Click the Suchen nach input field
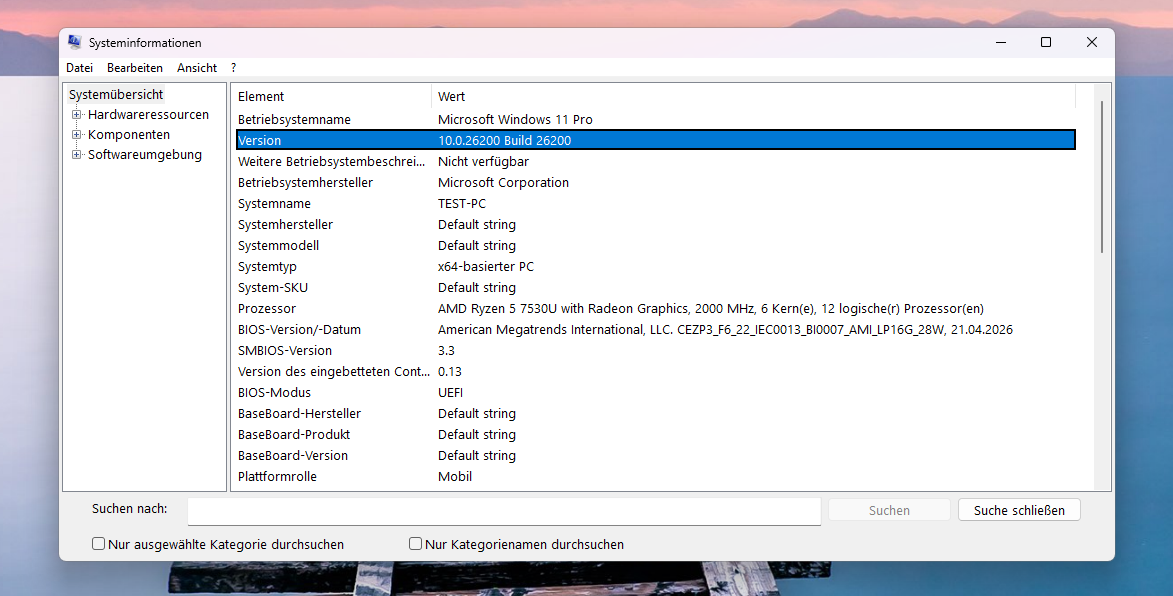The image size is (1173, 596). (x=504, y=511)
